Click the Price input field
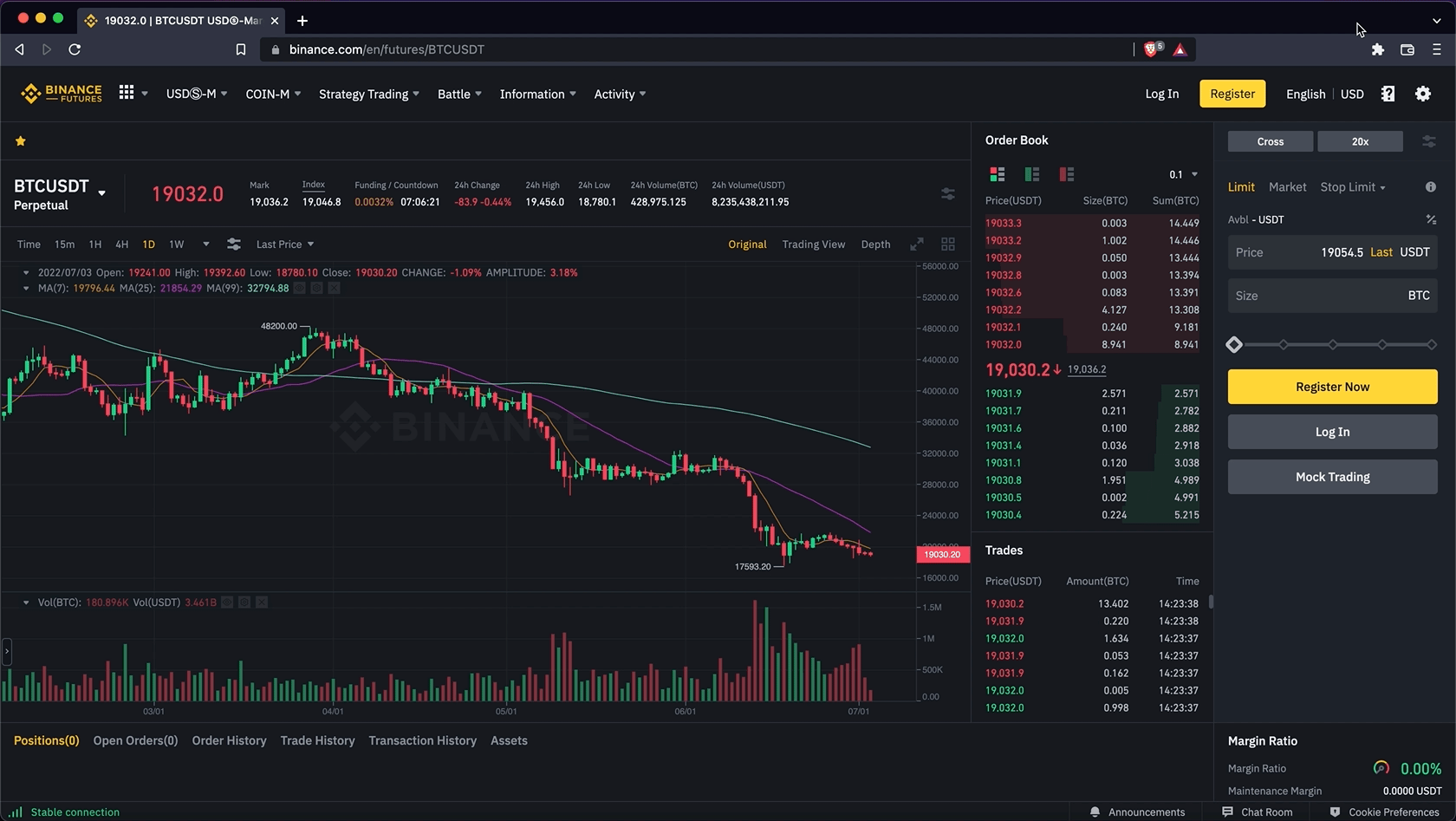 click(1332, 252)
